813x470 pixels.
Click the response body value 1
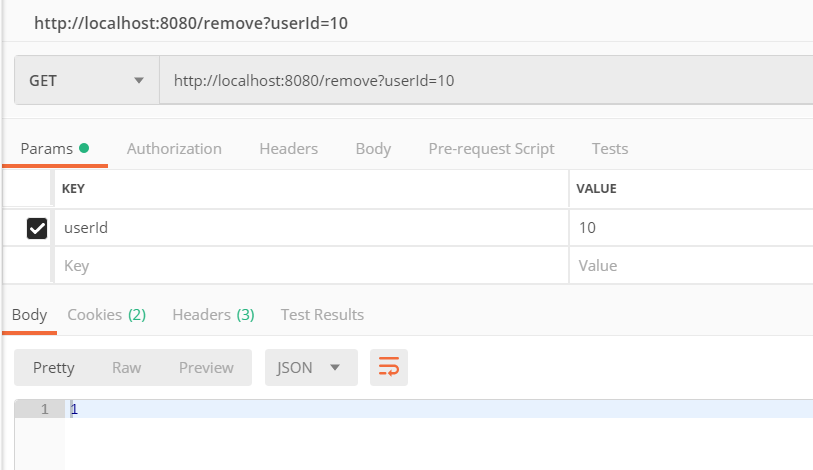[74, 409]
